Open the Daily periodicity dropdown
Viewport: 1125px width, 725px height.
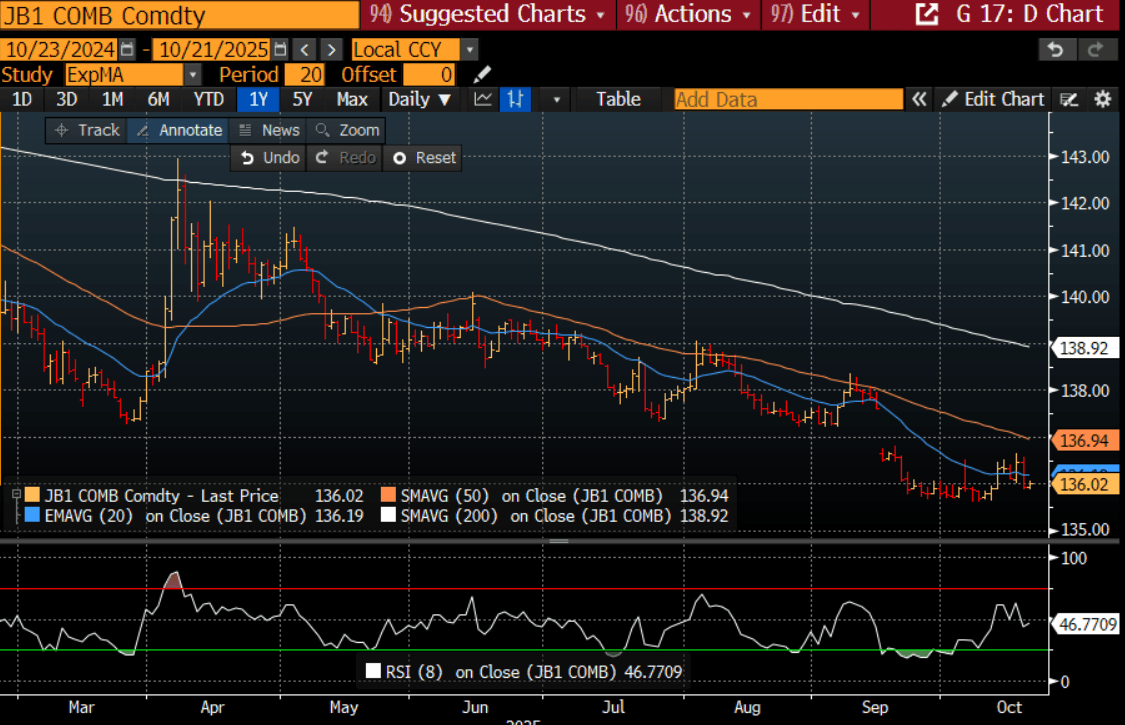419,99
